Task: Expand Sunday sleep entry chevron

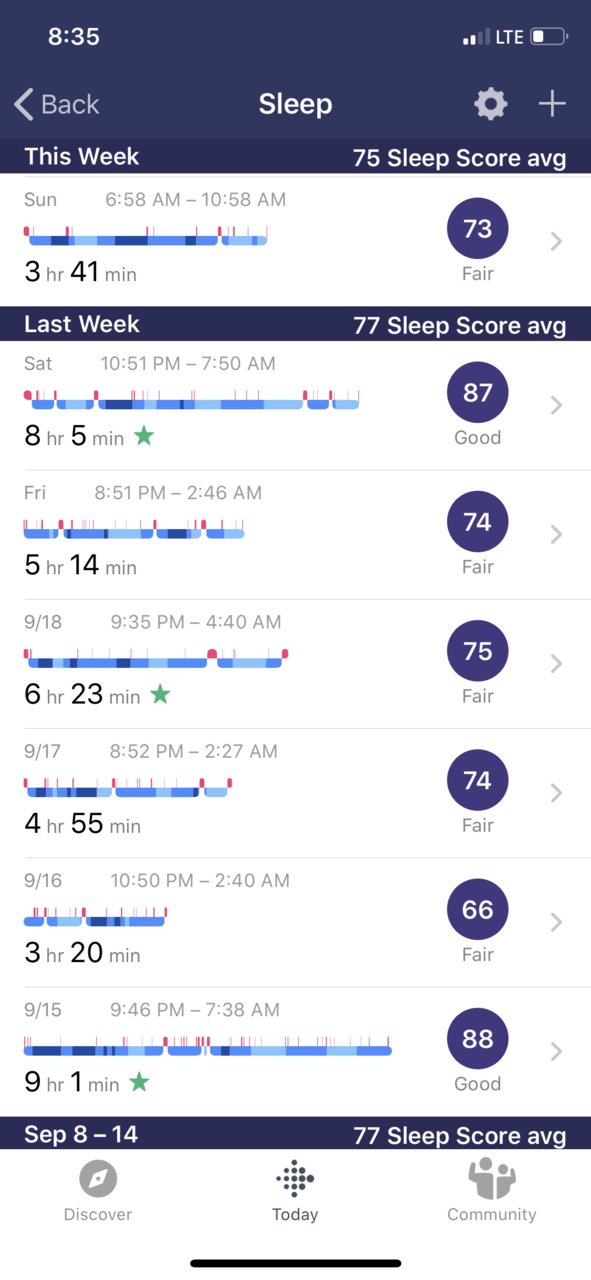Action: 557,241
